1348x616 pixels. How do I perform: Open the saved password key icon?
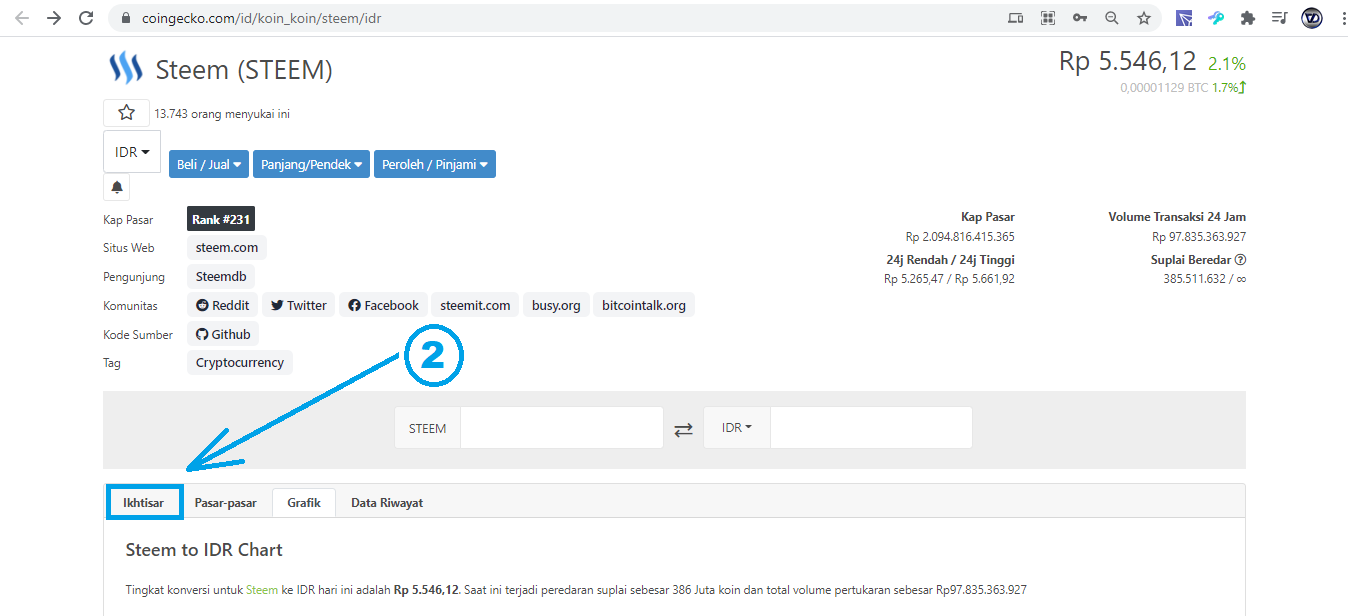[1080, 18]
